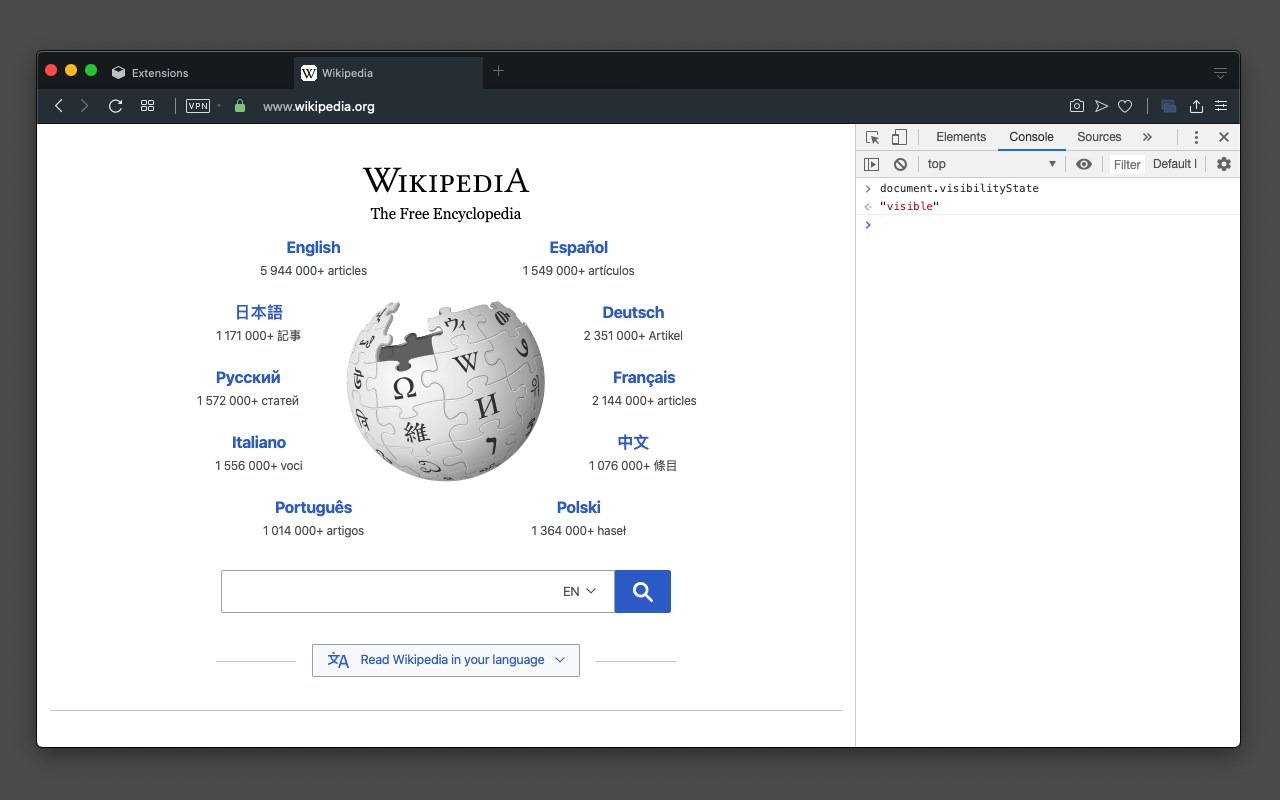Click the Wikipedia wordmark heading
The width and height of the screenshot is (1280, 800).
[x=446, y=181]
